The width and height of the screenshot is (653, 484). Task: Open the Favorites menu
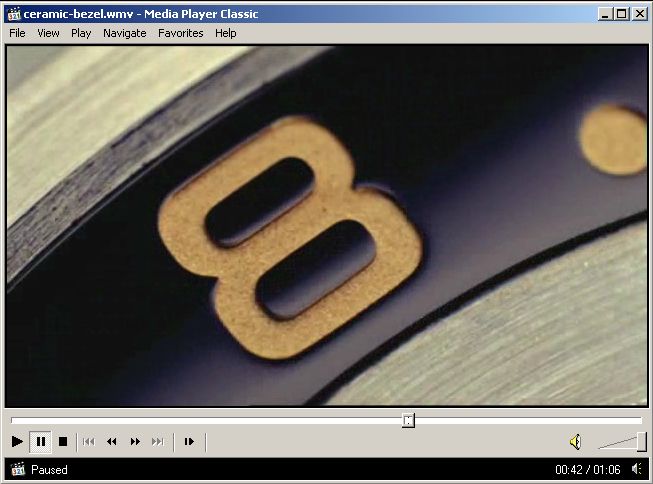[180, 33]
